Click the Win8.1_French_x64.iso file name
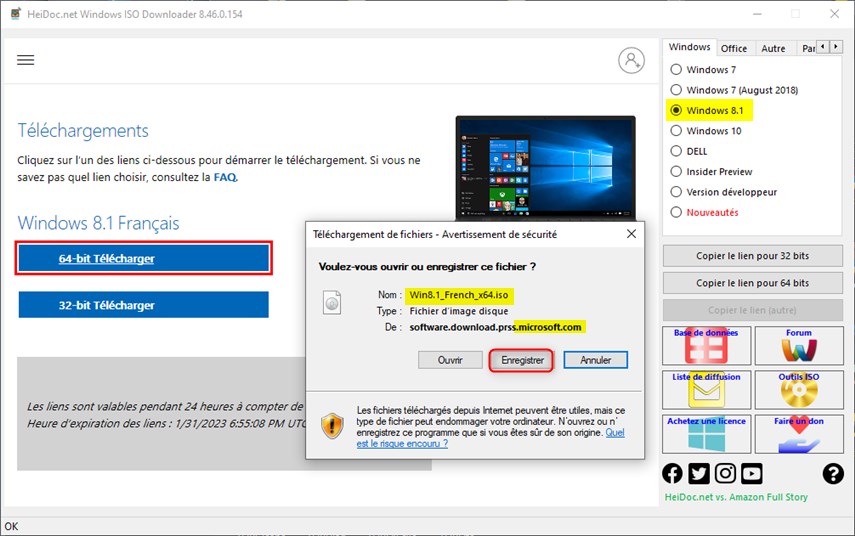Screen dimensions: 855x536 coord(459,295)
